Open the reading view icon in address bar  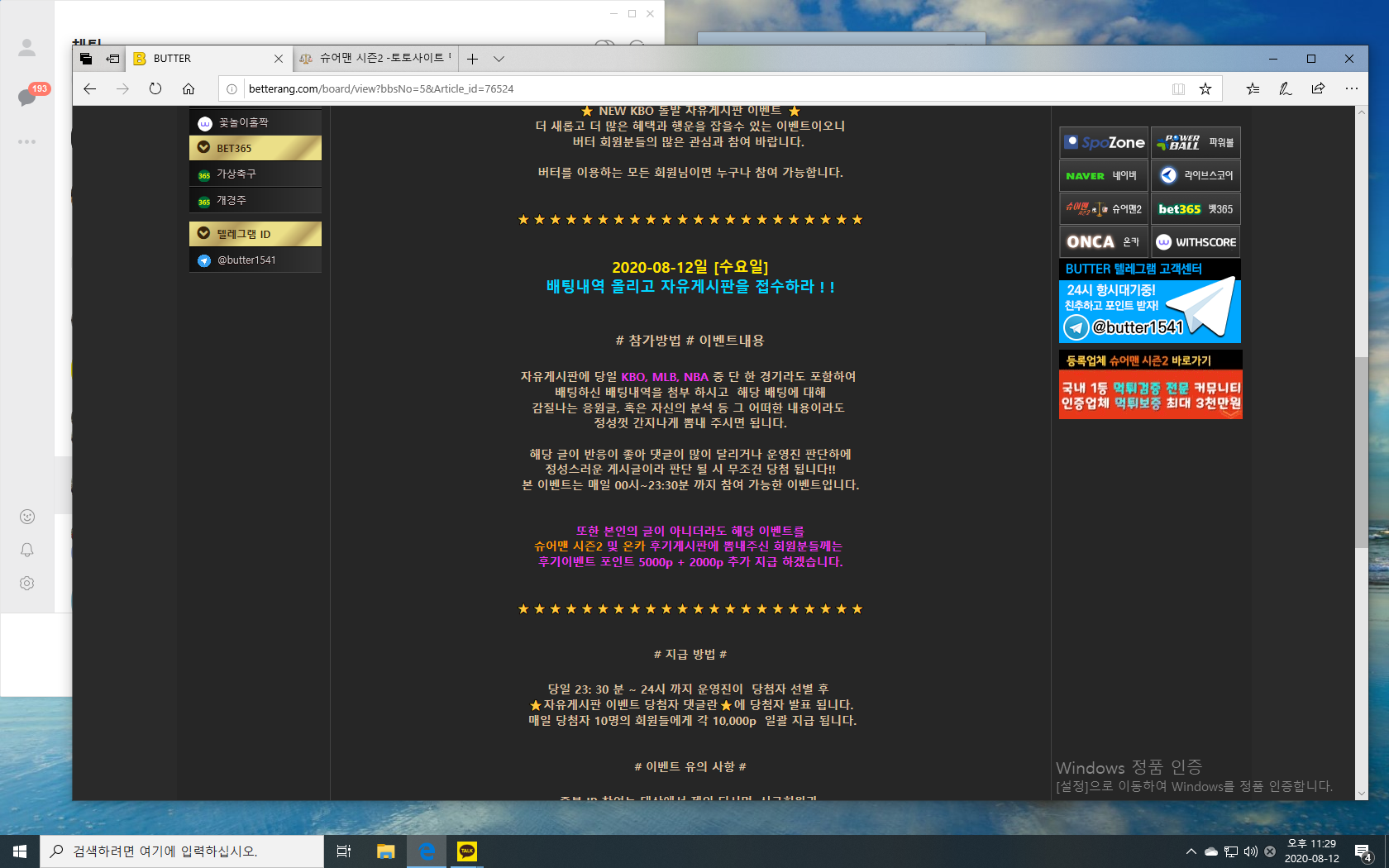1178,88
